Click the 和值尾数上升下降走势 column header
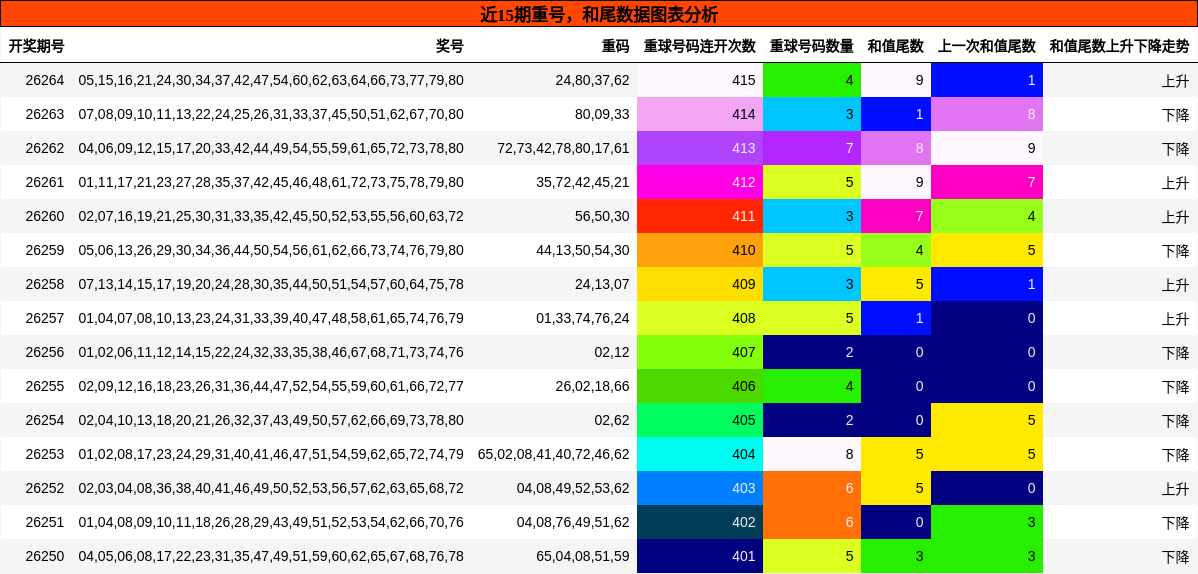Screen dimensions: 1198x574 (1119, 47)
